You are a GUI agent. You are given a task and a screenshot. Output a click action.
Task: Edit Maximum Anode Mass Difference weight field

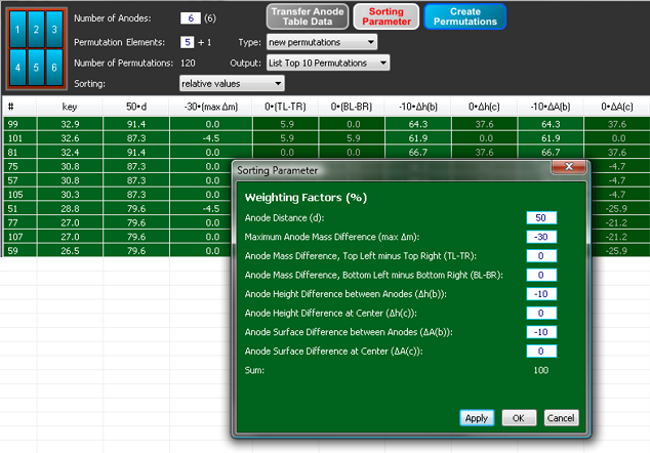[541, 237]
